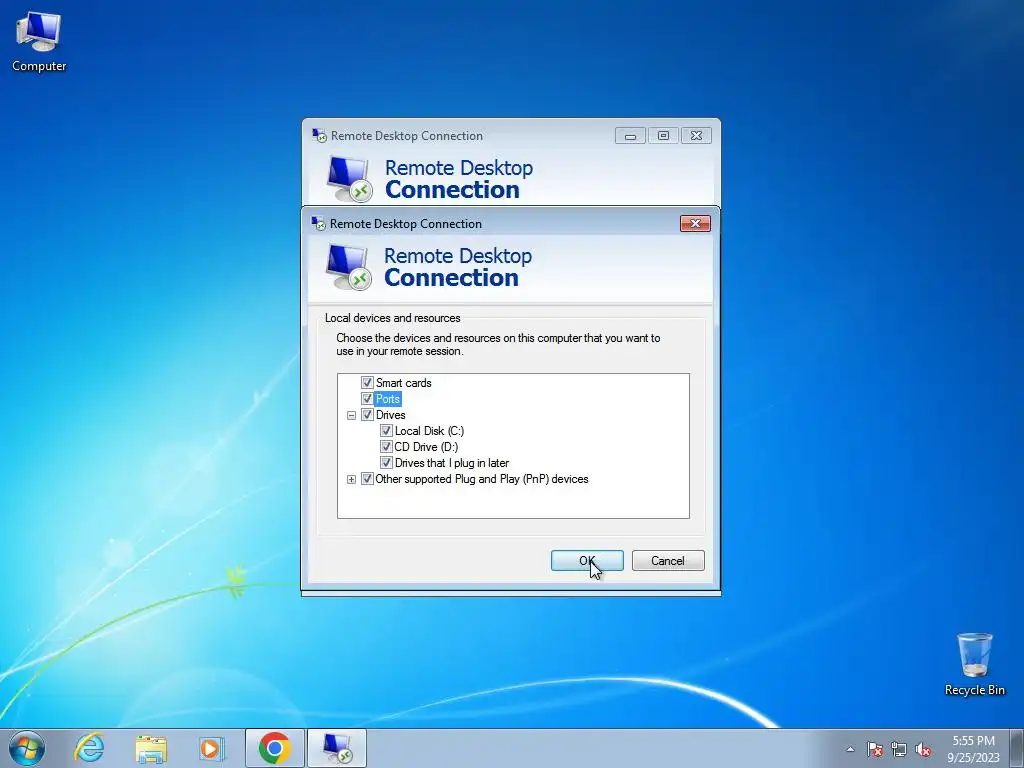Open Action Center flag icon
1024x768 pixels.
click(874, 749)
